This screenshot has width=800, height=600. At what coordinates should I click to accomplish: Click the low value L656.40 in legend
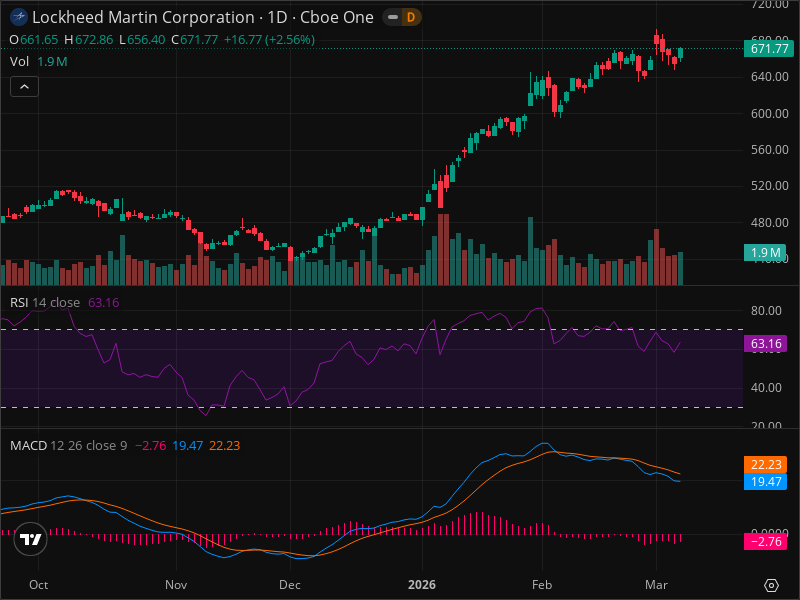[x=142, y=40]
